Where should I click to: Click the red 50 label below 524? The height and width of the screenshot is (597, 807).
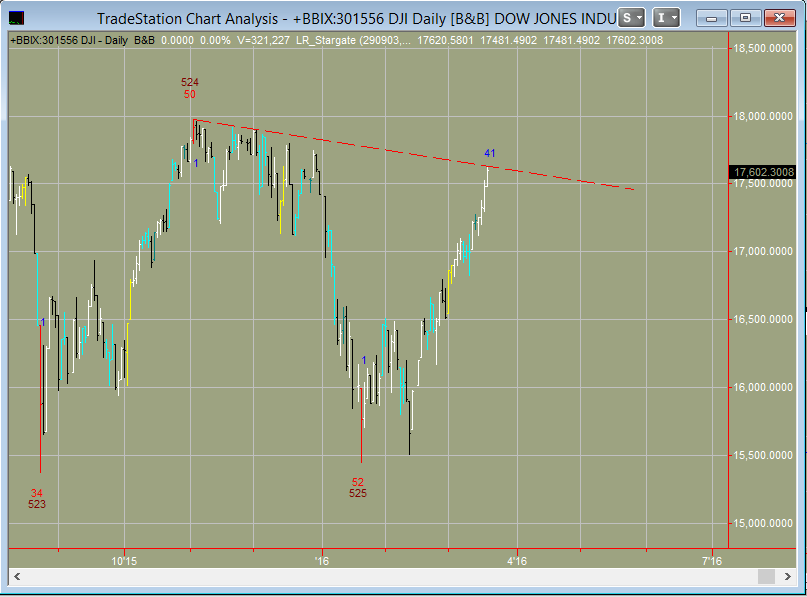click(190, 94)
